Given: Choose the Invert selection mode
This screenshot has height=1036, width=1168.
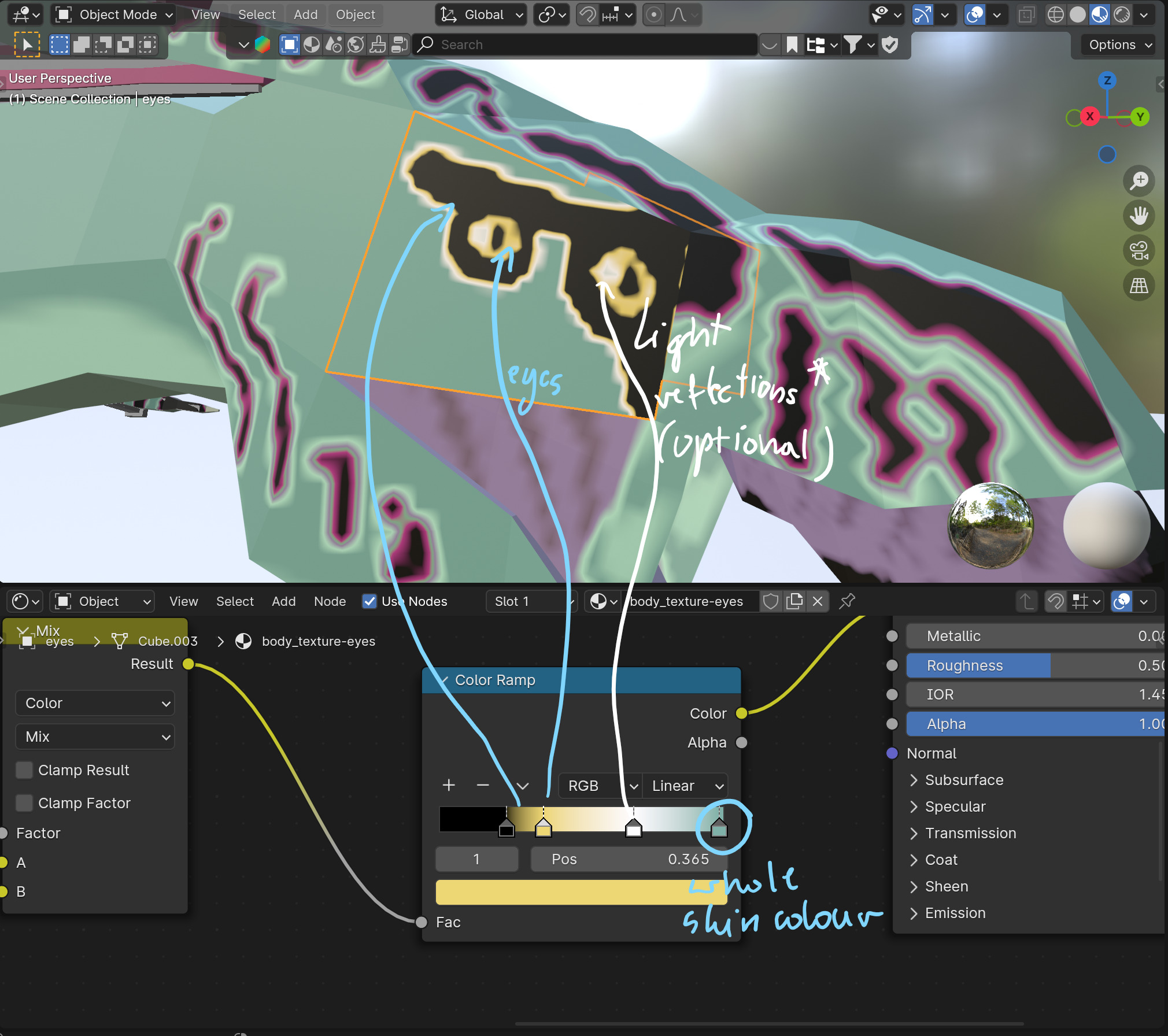Looking at the screenshot, I should [x=125, y=45].
